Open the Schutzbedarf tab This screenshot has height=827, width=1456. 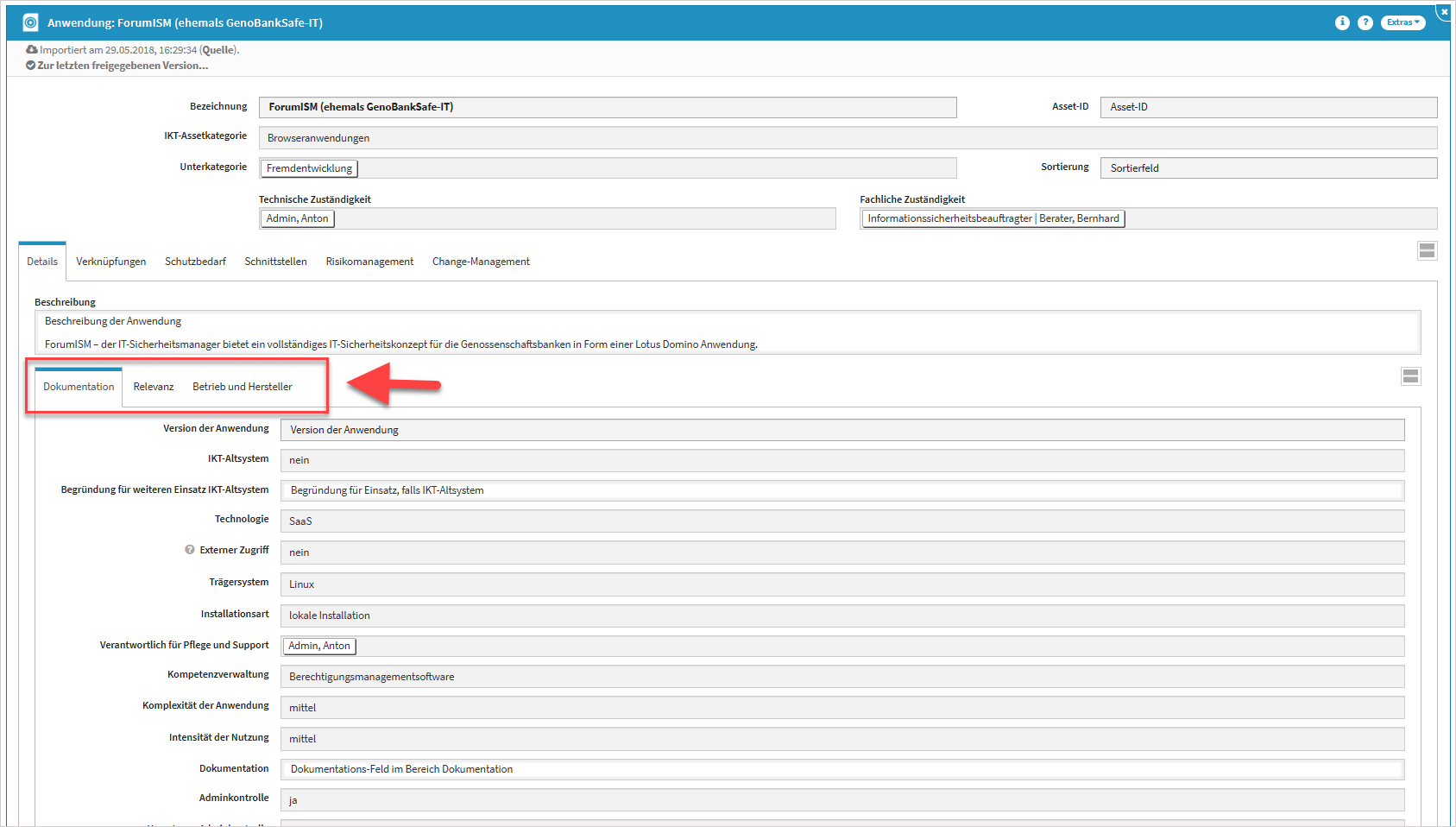coord(195,262)
